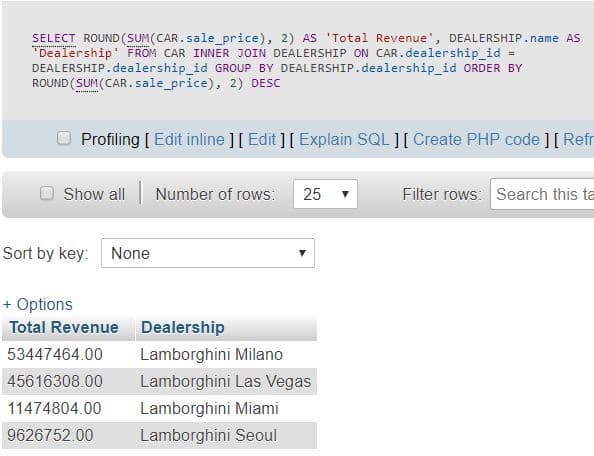The width and height of the screenshot is (594, 456).
Task: Focus the Filter rows search field
Action: [x=542, y=194]
